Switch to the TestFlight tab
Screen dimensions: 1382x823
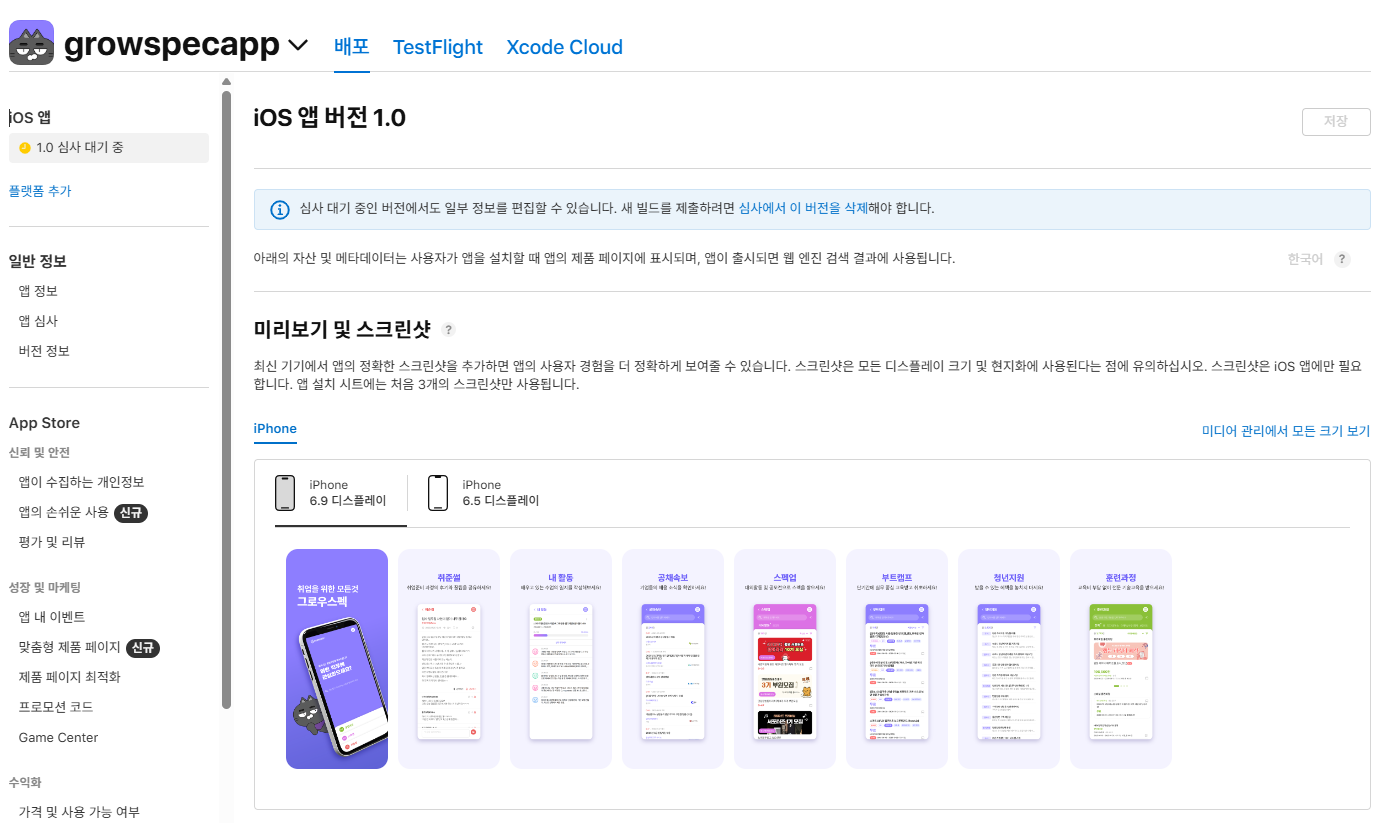(x=437, y=47)
